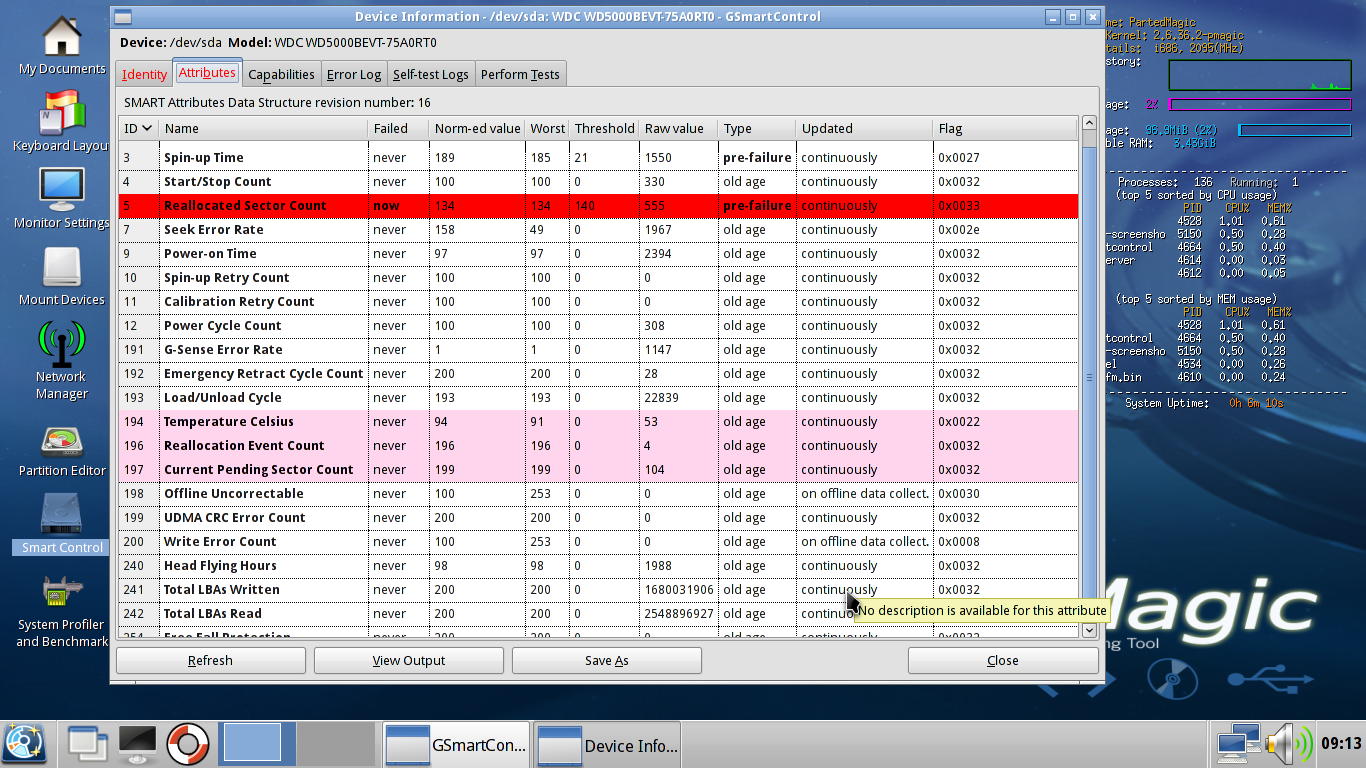The width and height of the screenshot is (1366, 768).
Task: Open the Mount Devices desktop icon
Action: [61, 276]
